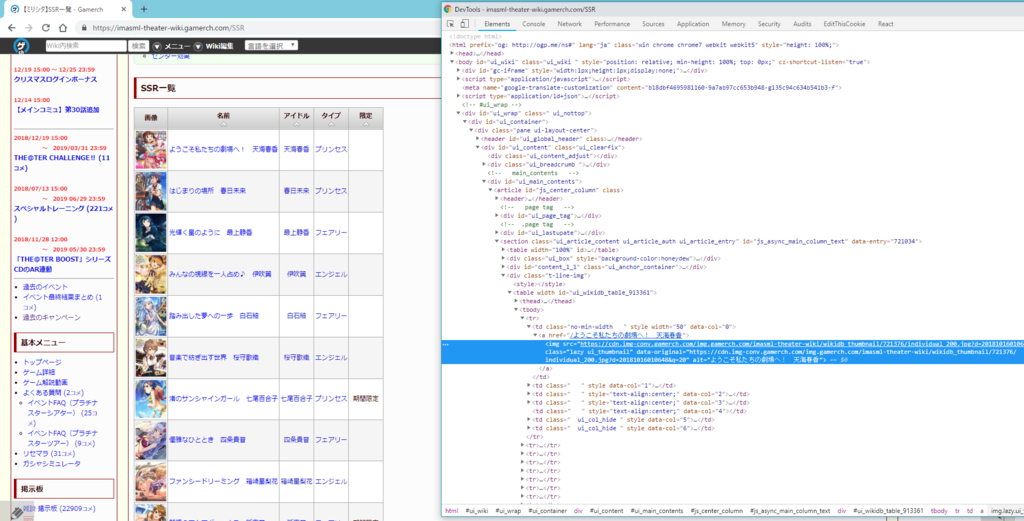Open THE@TER CHALLENGE!! link
The image size is (1024, 521).
[55, 158]
